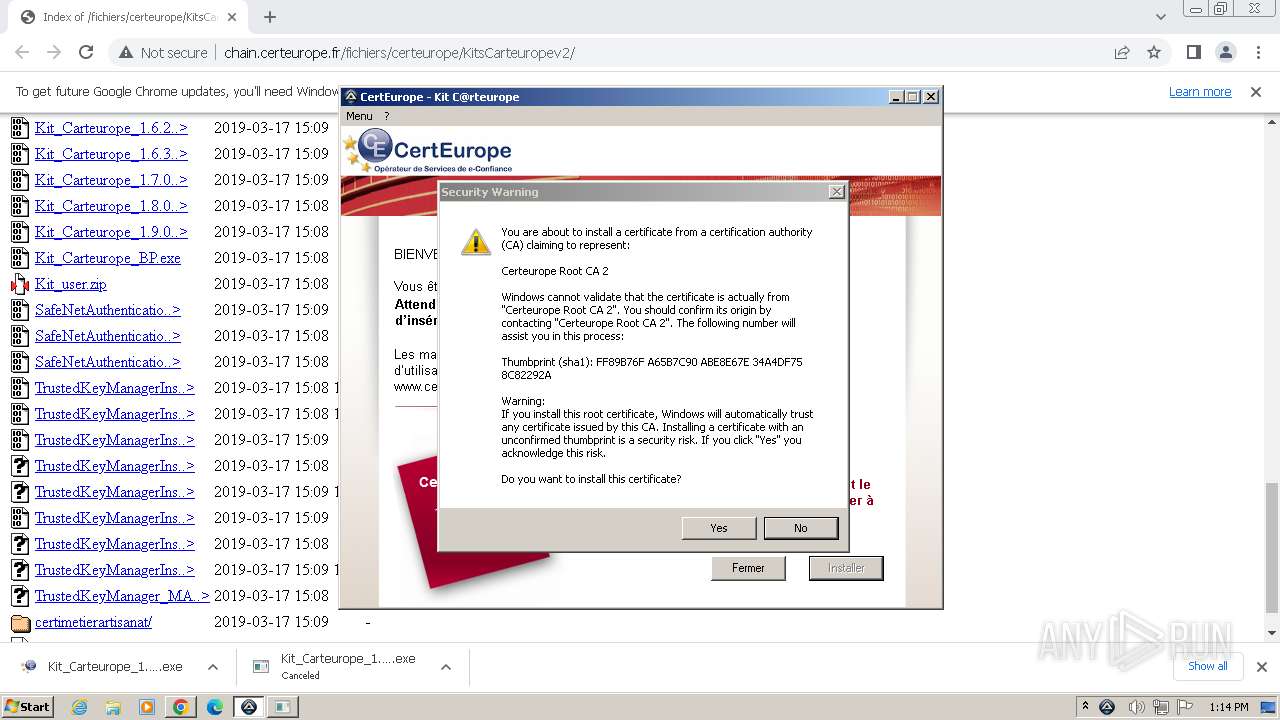Viewport: 1280px width, 720px height.
Task: Toggle the Chrome side panel icon
Action: point(1193,52)
